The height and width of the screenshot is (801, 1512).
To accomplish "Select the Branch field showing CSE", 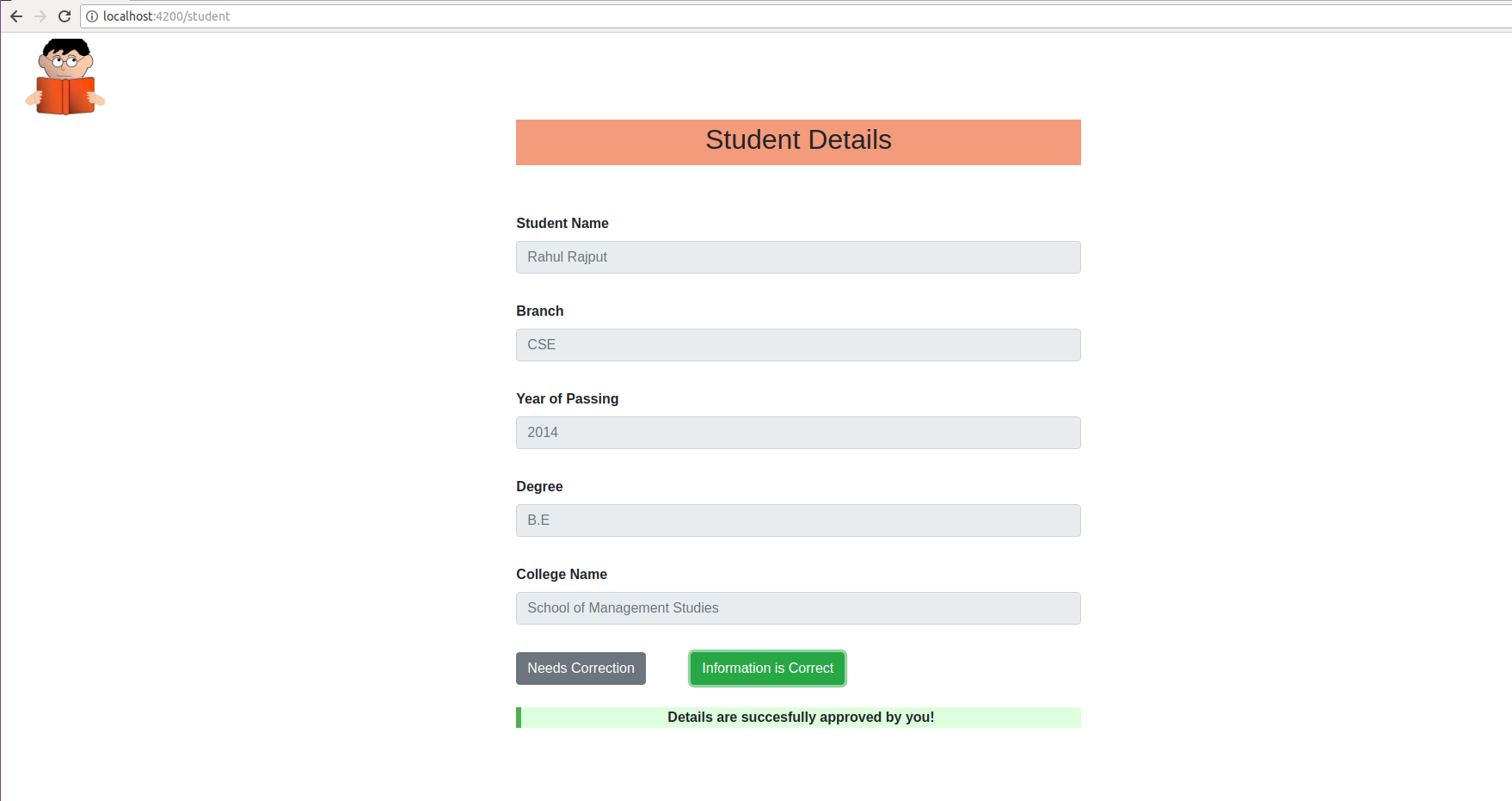I will (x=798, y=344).
